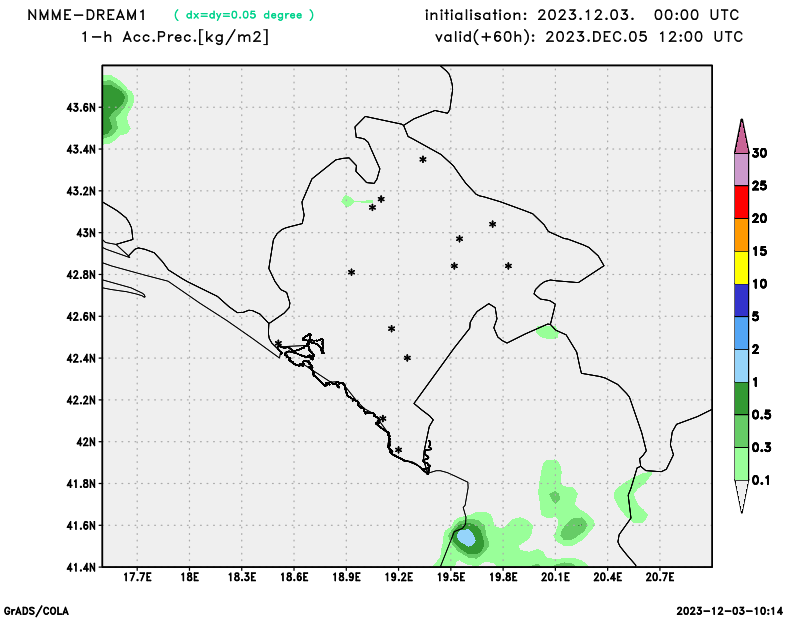Click the 17.7E longitude axis label
800x618 pixels.
click(137, 577)
